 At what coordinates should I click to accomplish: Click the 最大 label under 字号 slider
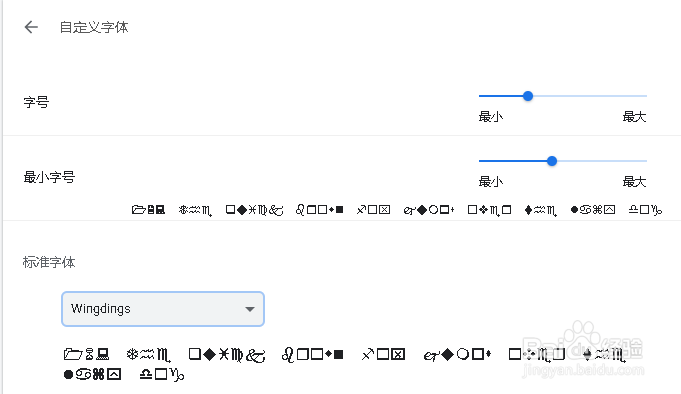[x=634, y=116]
